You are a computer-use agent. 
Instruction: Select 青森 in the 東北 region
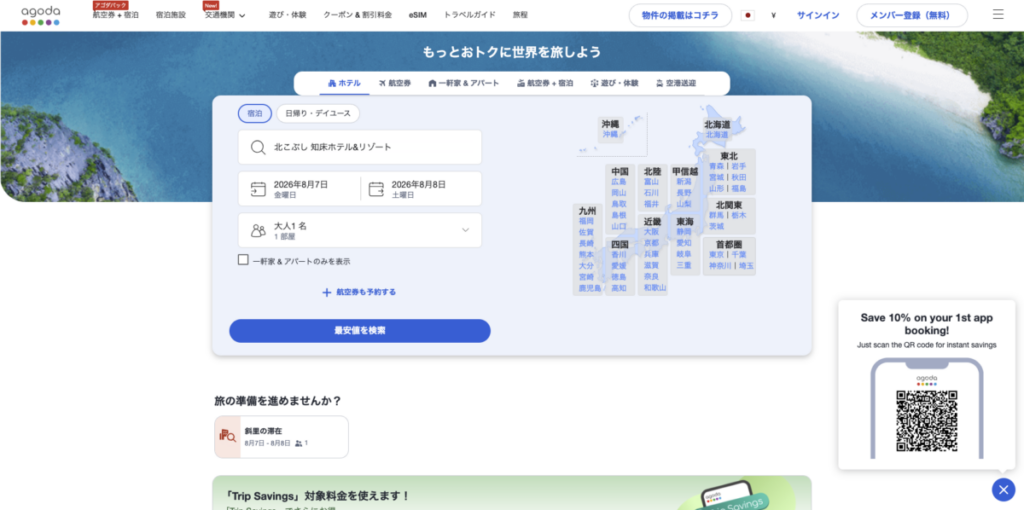[716, 167]
